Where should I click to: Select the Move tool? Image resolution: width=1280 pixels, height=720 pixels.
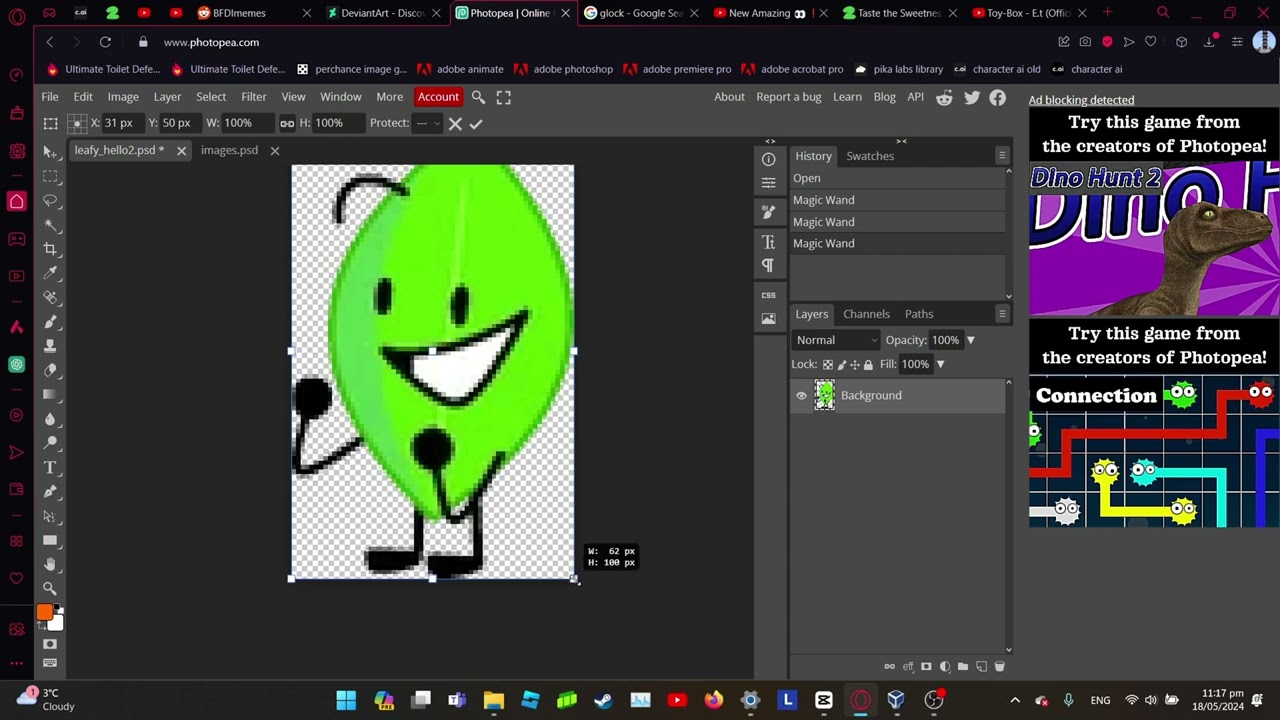[x=50, y=151]
